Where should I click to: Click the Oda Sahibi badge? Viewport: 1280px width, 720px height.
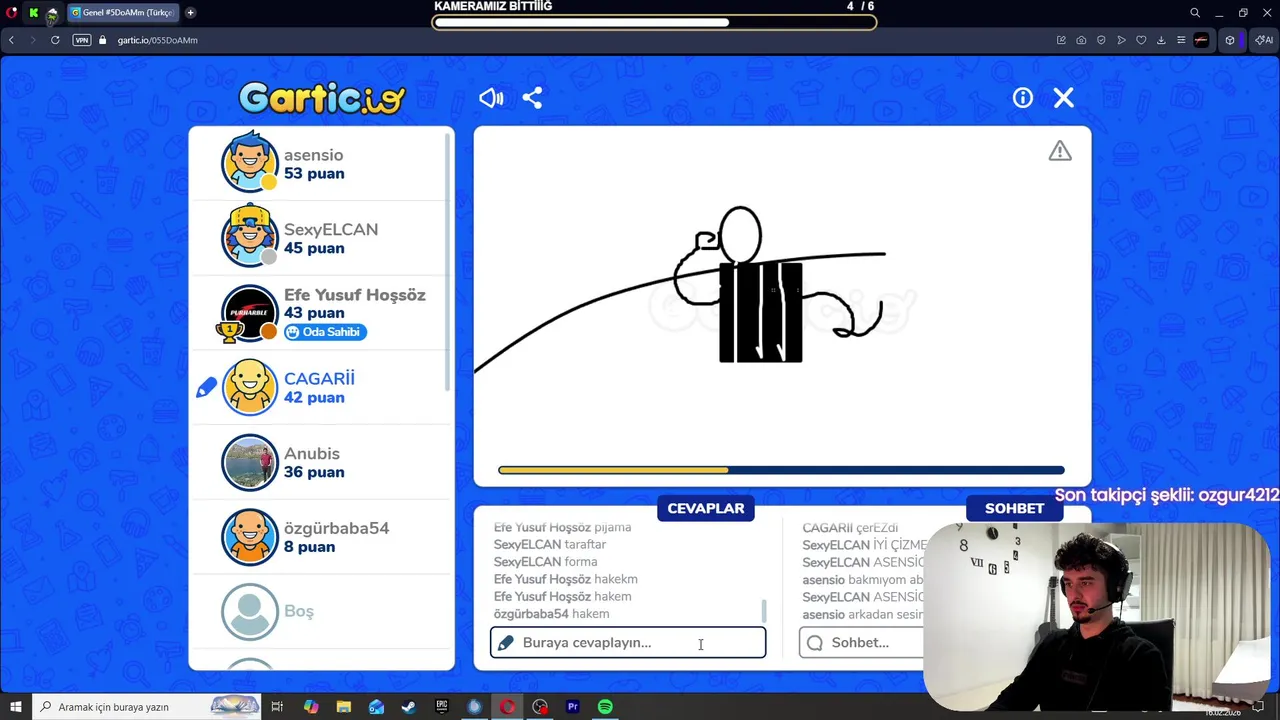click(x=324, y=332)
